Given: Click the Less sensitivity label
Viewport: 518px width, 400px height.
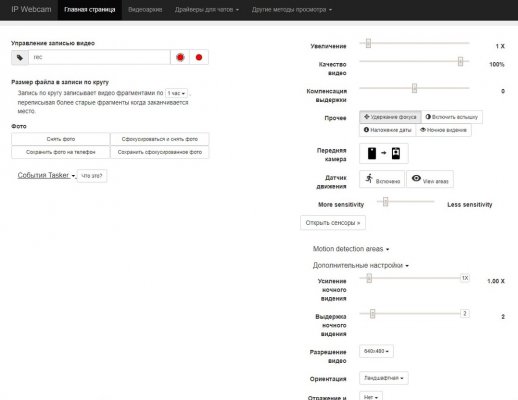Looking at the screenshot, I should click(469, 204).
